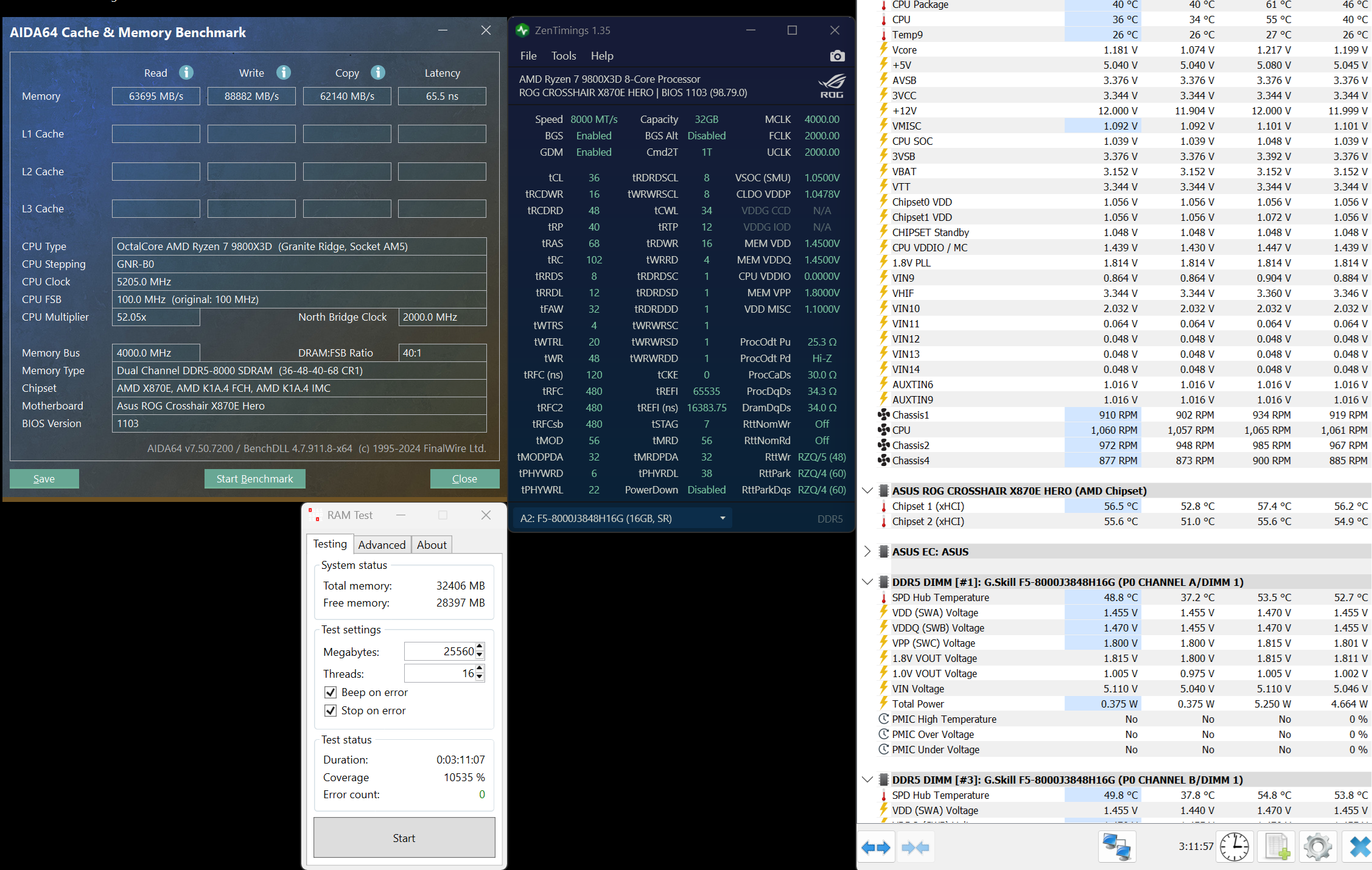Viewport: 1372px width, 870px height.
Task: Click the Start Benchmark button
Action: click(x=254, y=479)
